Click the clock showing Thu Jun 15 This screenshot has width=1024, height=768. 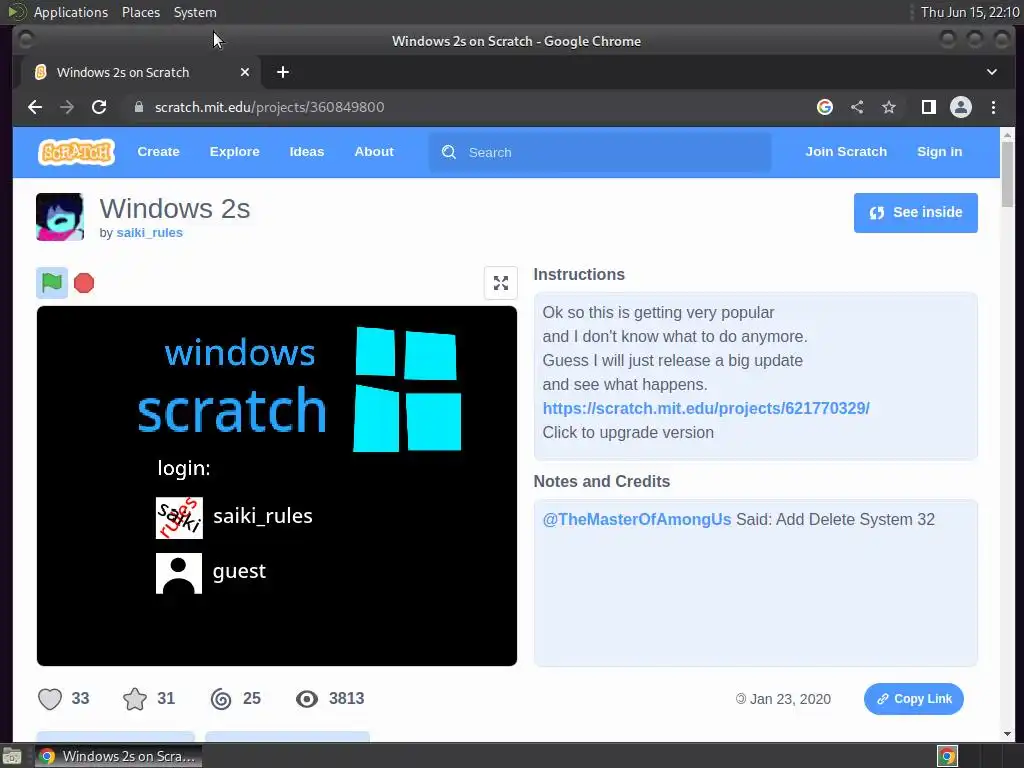(970, 12)
